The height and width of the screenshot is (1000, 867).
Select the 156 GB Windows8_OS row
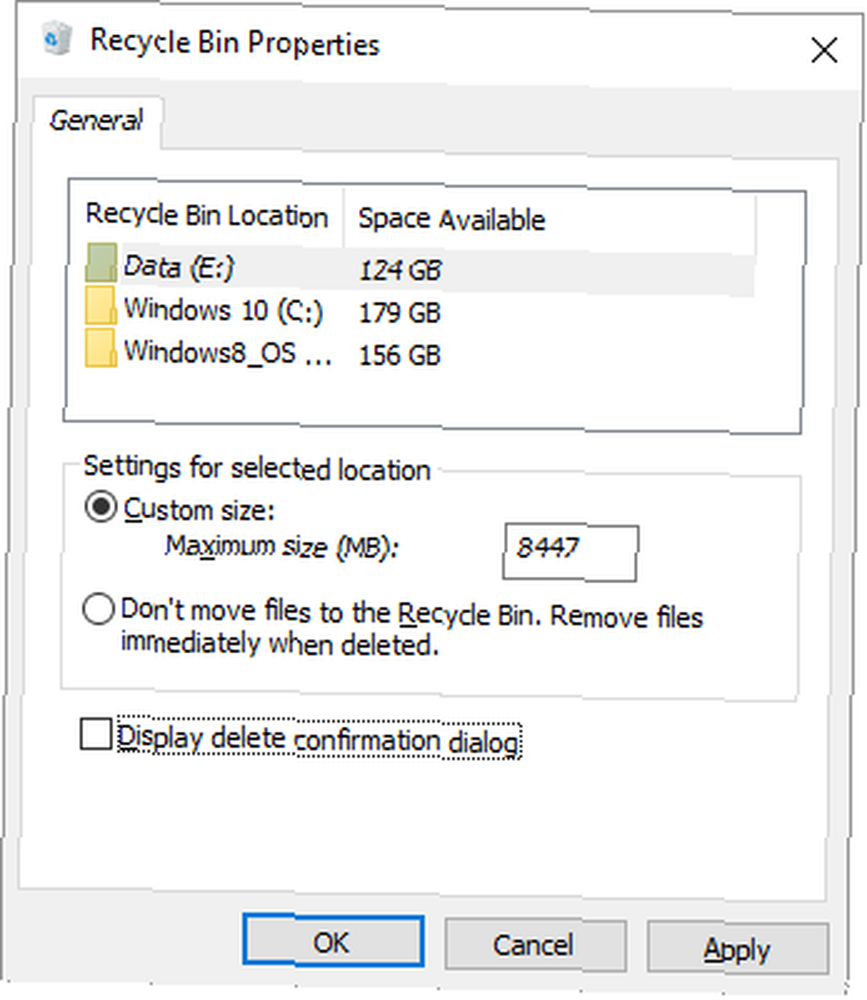(x=420, y=353)
